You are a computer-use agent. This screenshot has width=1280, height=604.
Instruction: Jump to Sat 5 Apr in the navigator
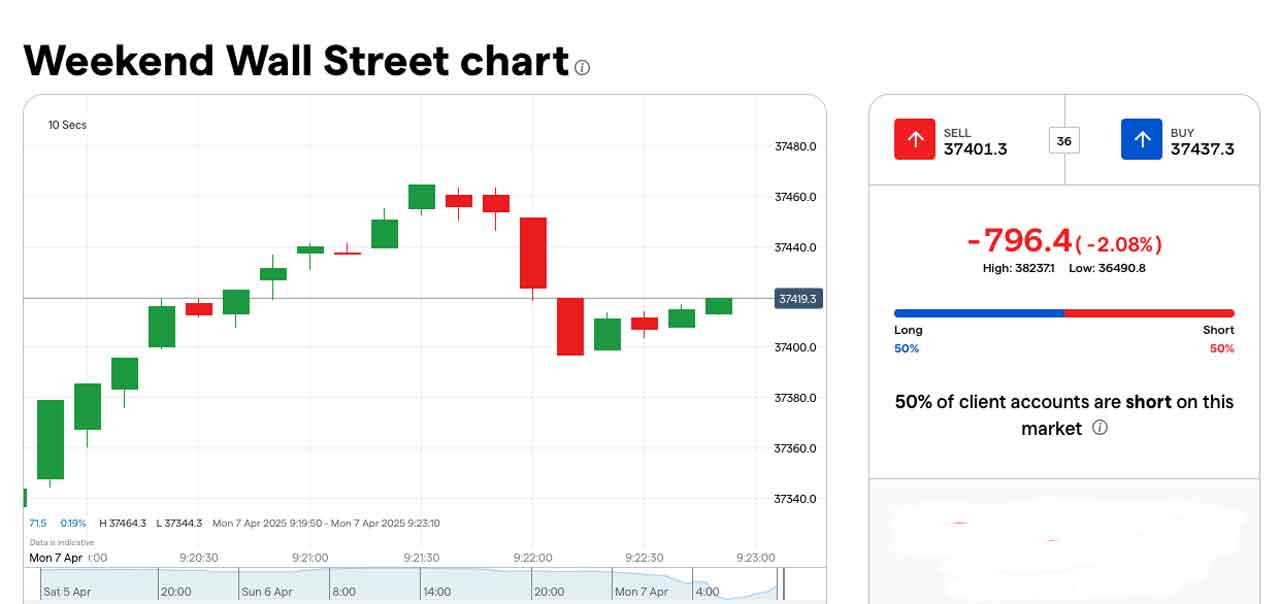pyautogui.click(x=67, y=592)
